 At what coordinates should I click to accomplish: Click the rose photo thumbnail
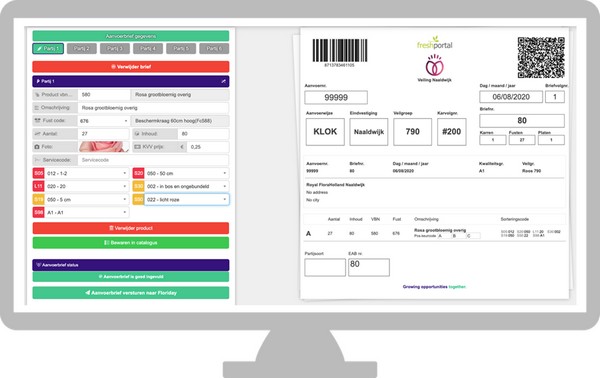pyautogui.click(x=104, y=147)
